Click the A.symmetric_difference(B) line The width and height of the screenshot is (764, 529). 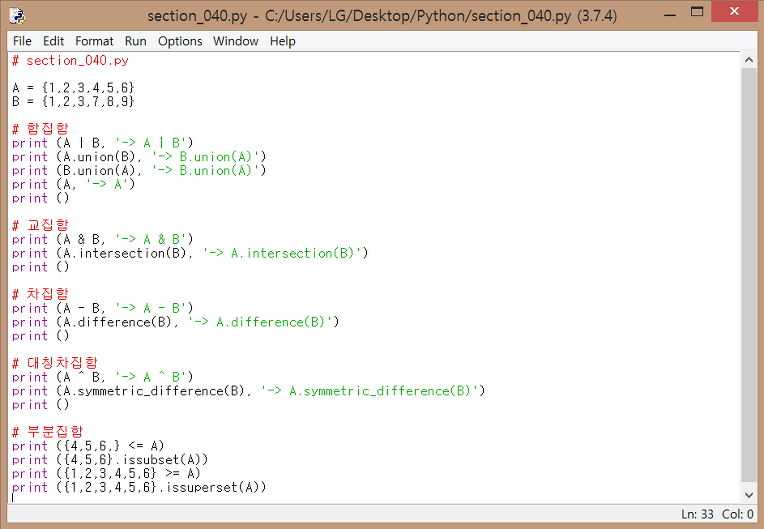(x=248, y=391)
